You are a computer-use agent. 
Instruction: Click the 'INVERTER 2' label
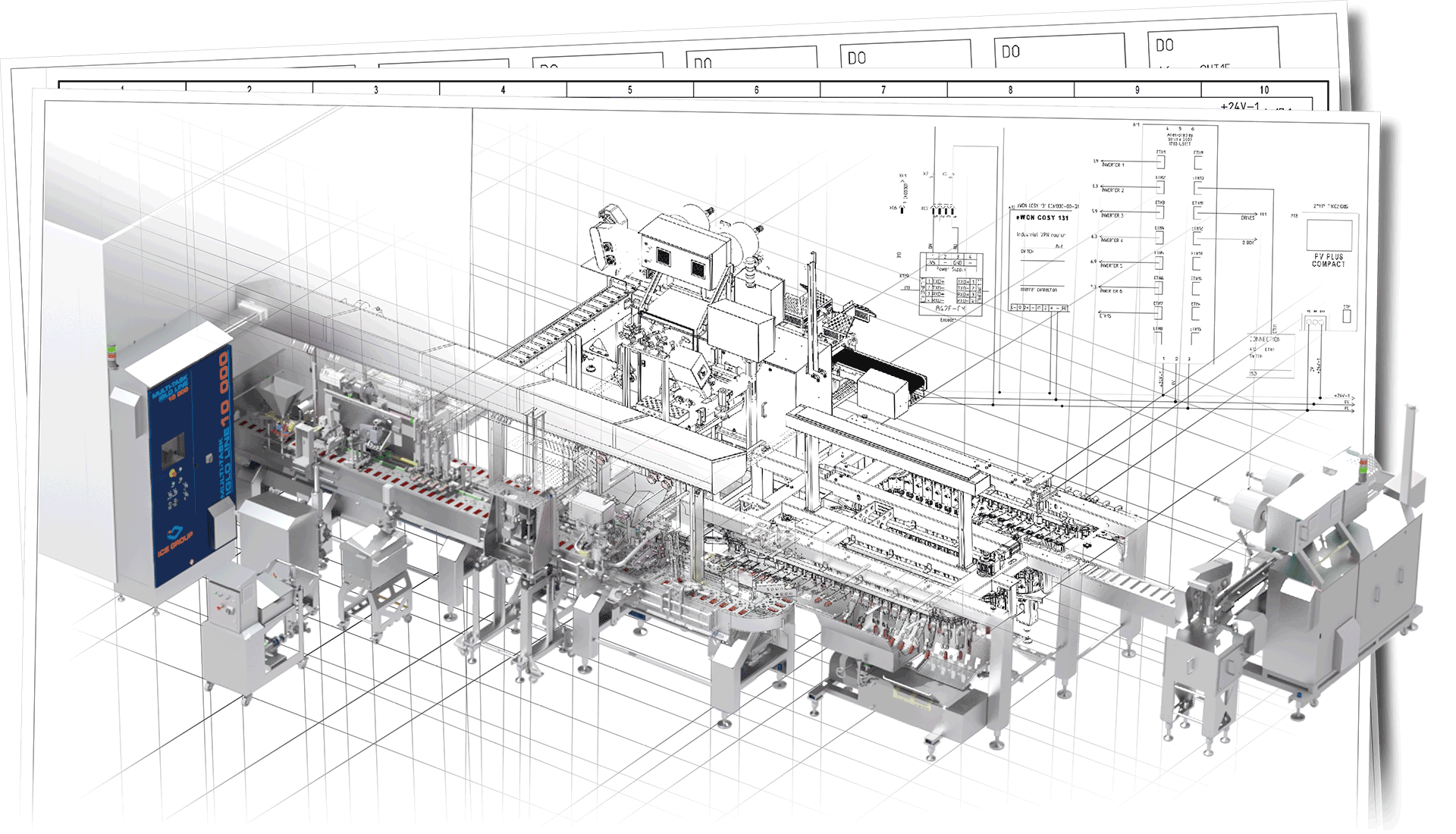1113,190
